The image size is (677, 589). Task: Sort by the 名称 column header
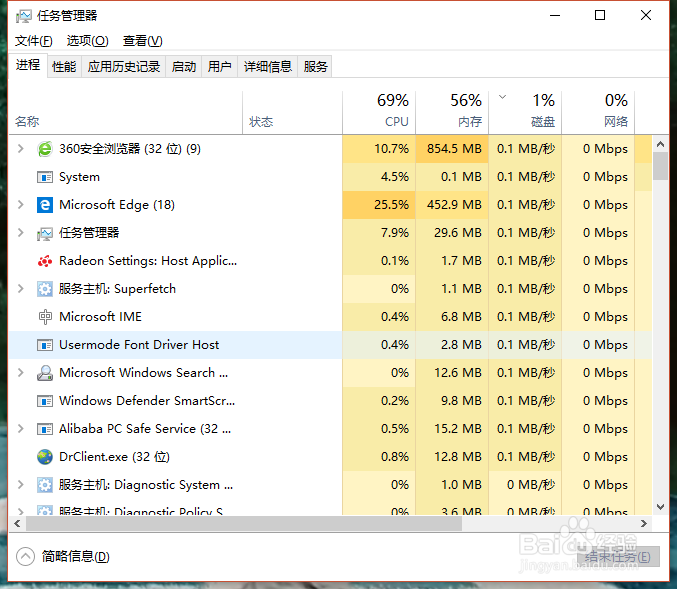126,113
